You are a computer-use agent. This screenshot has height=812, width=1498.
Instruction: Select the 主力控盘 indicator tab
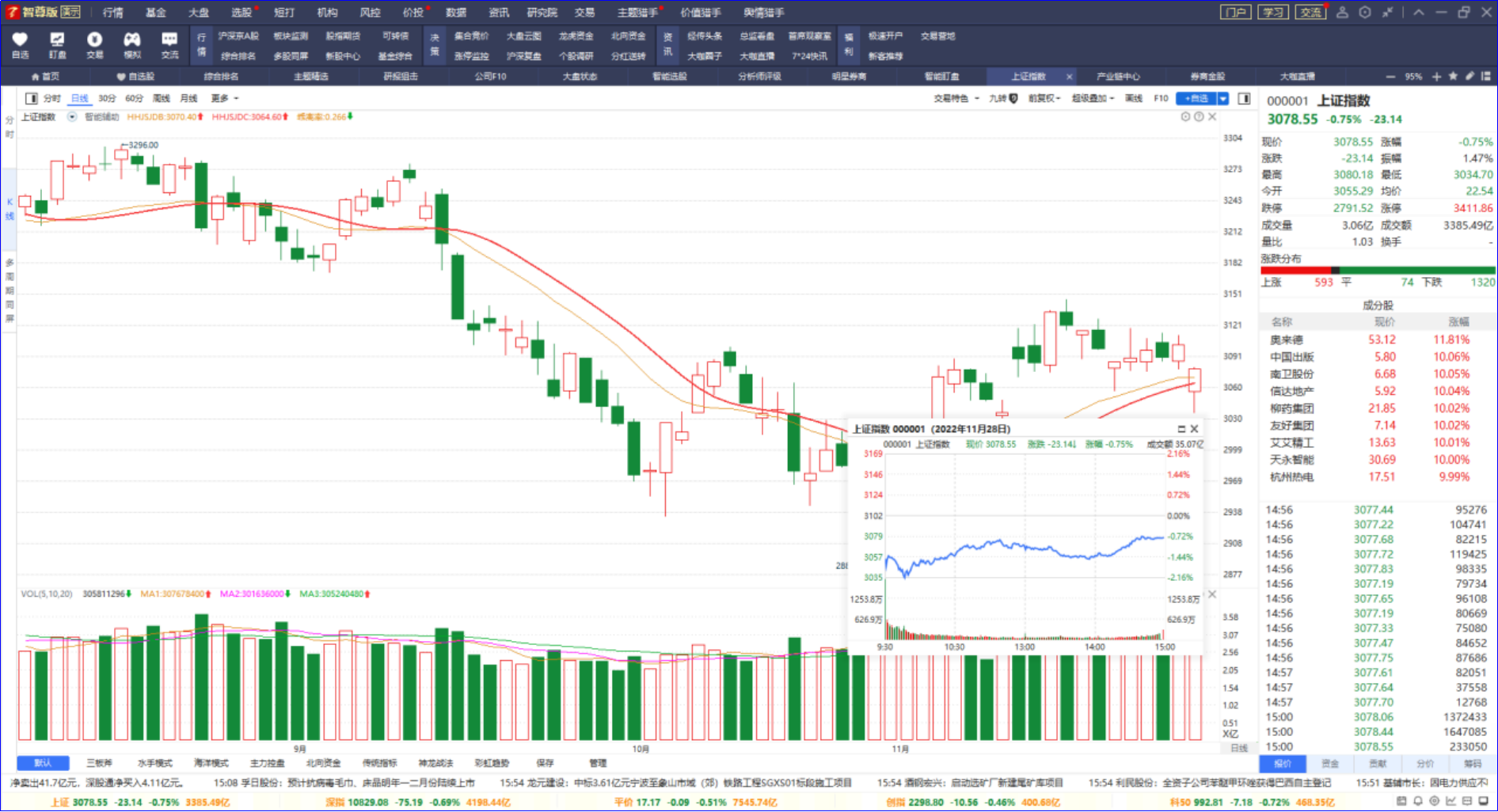267,763
